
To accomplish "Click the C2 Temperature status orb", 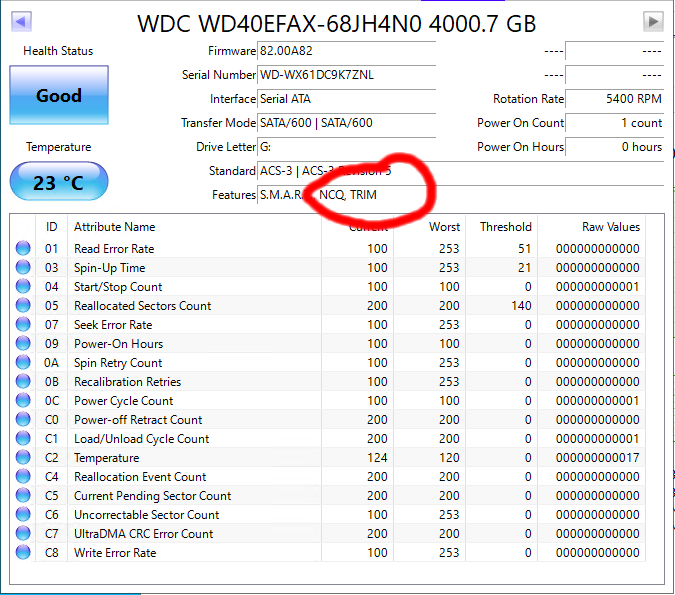I will tap(23, 457).
